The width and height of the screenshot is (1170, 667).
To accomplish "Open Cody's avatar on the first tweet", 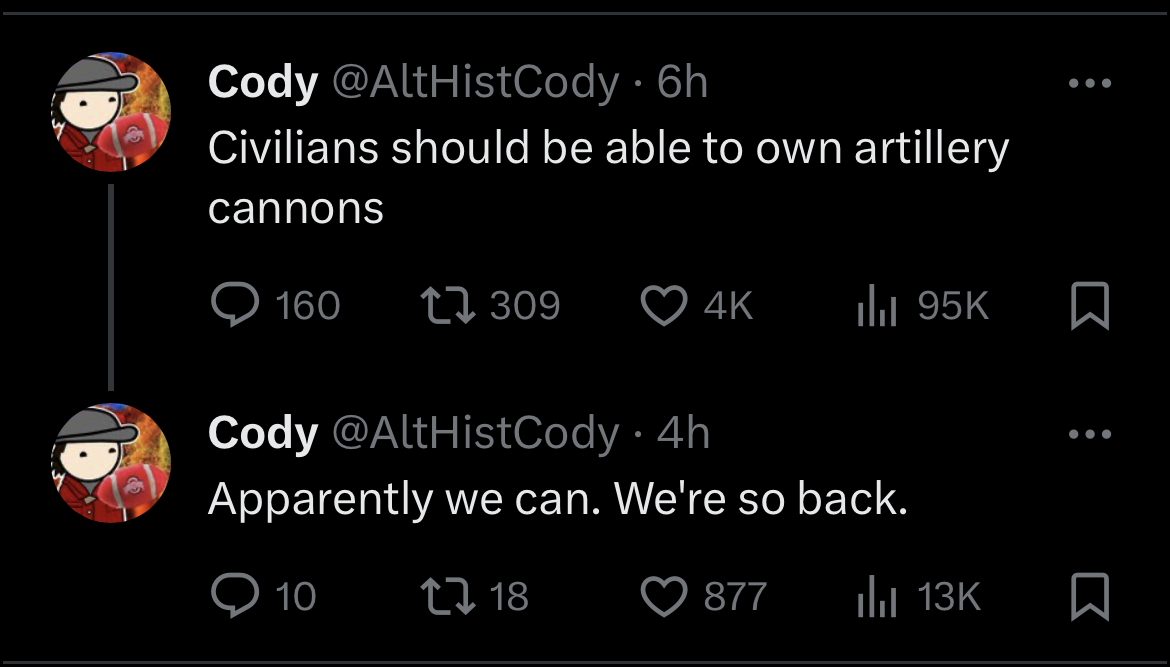I will [x=111, y=112].
